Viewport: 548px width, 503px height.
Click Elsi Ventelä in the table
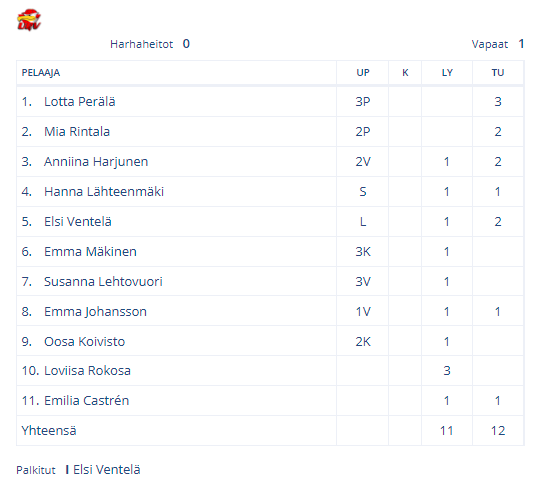(x=78, y=222)
